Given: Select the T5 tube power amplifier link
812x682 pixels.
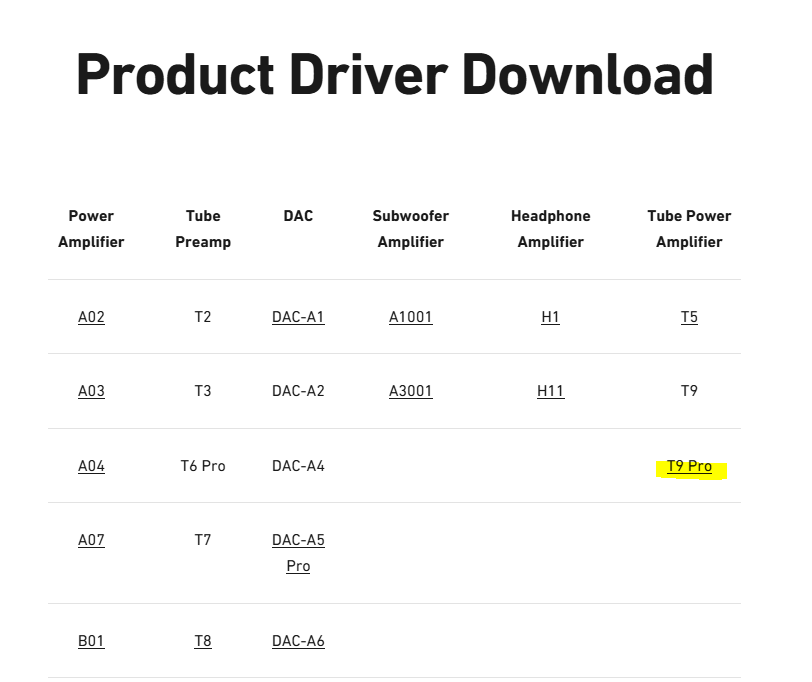Looking at the screenshot, I should [689, 317].
